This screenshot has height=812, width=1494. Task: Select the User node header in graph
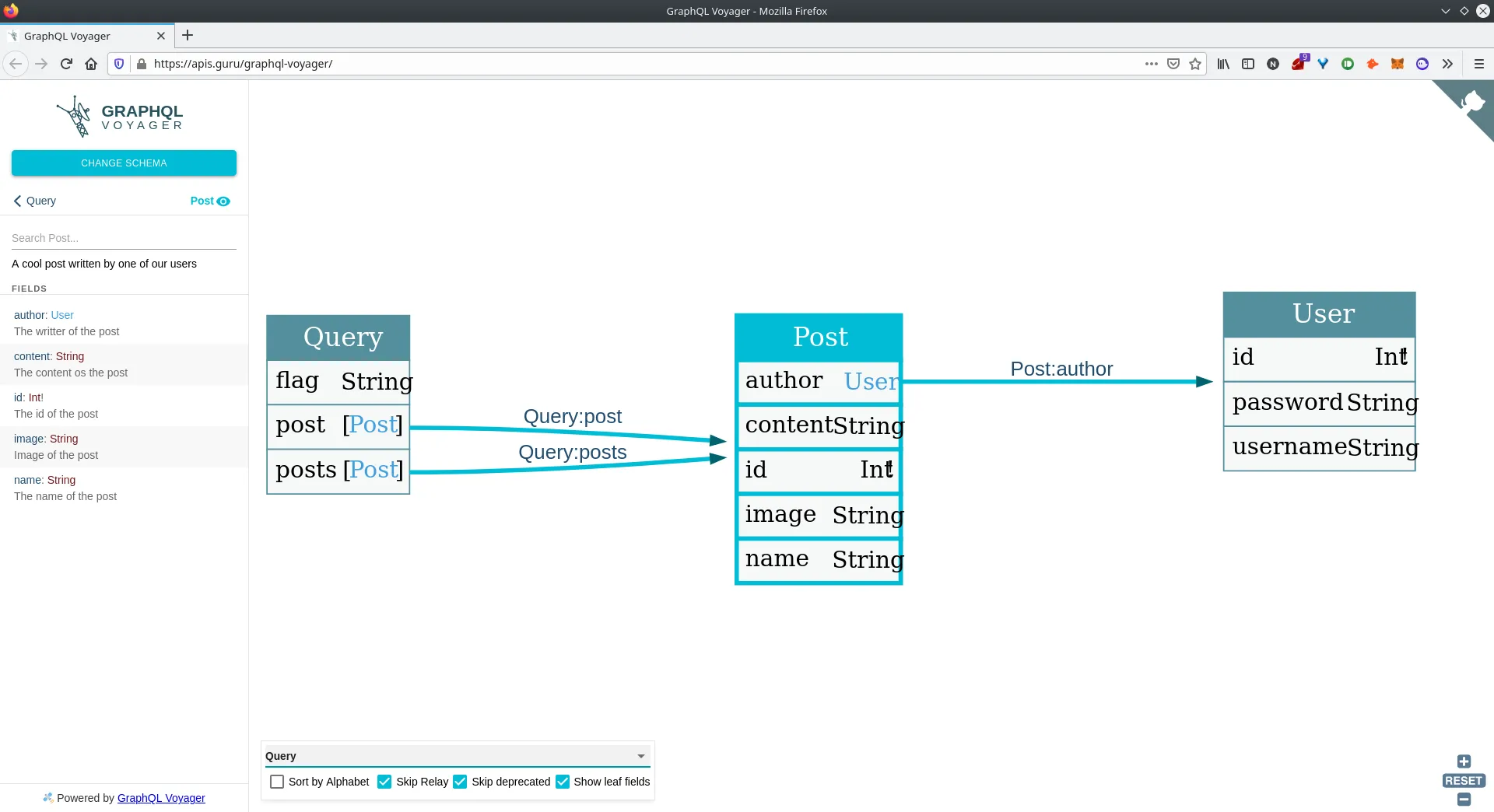click(1320, 314)
